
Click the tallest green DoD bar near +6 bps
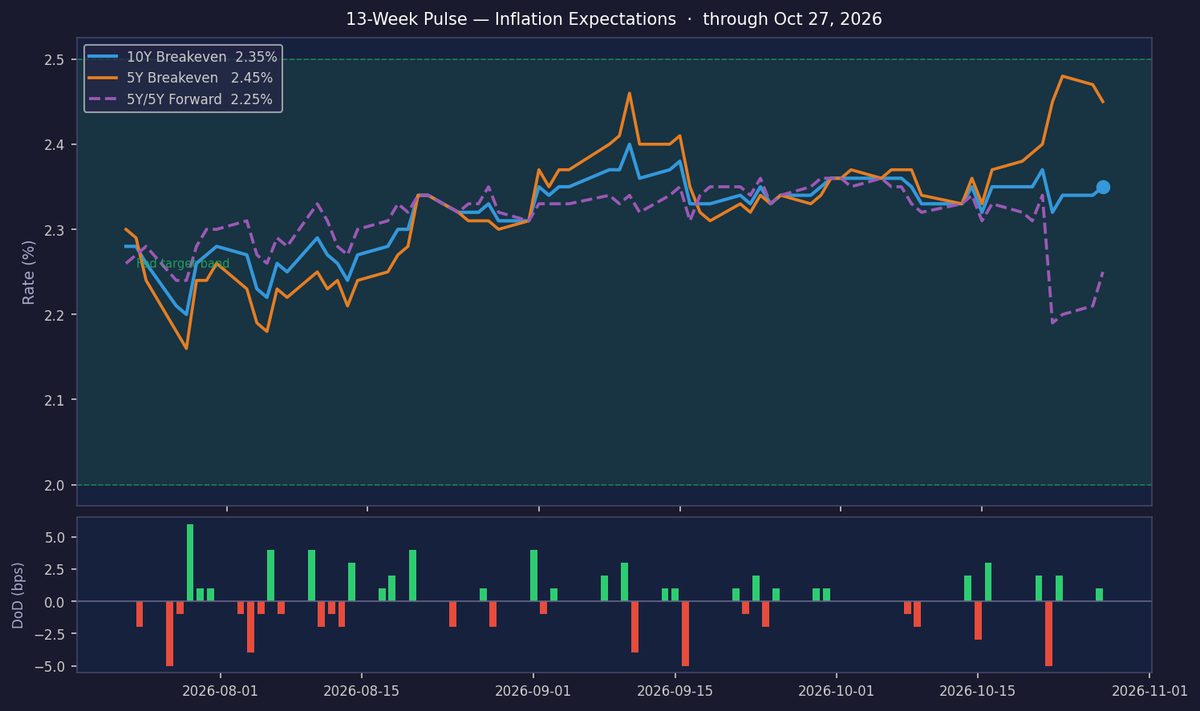(190, 563)
